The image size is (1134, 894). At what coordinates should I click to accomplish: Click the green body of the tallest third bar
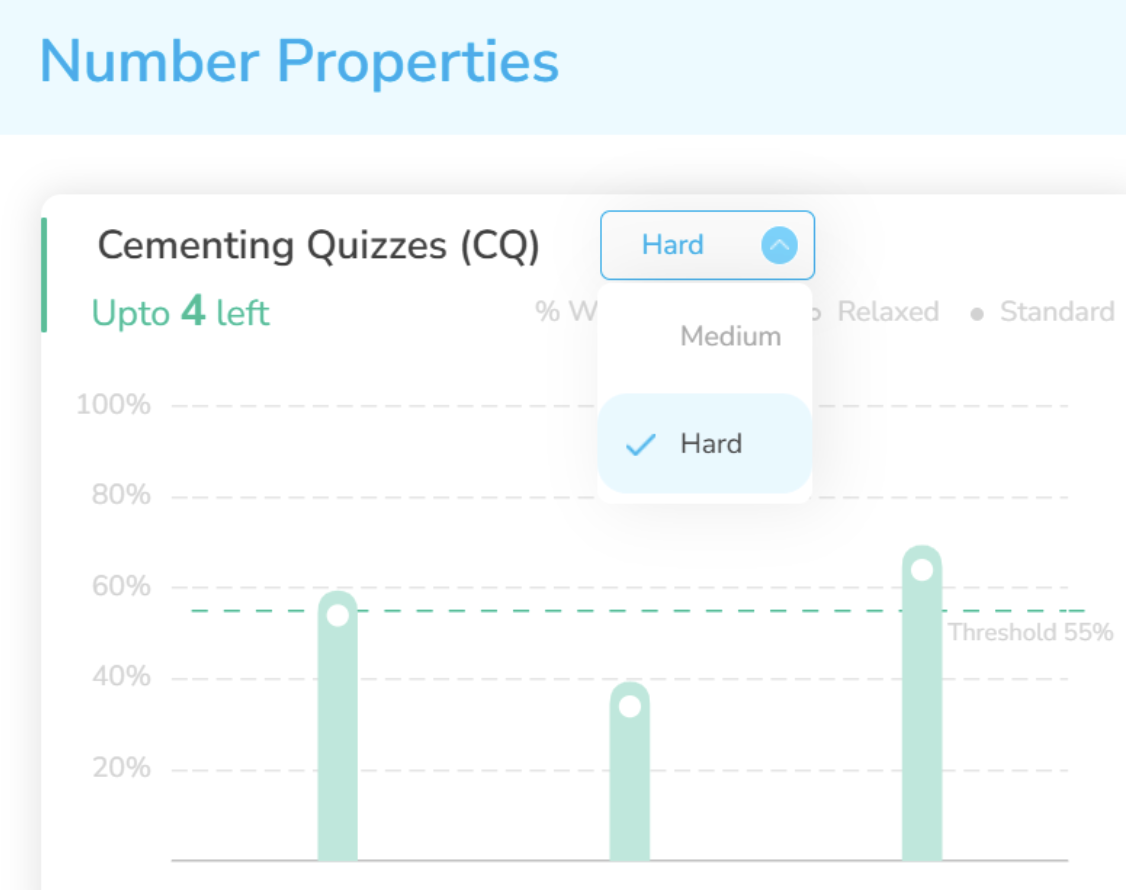pyautogui.click(x=922, y=720)
